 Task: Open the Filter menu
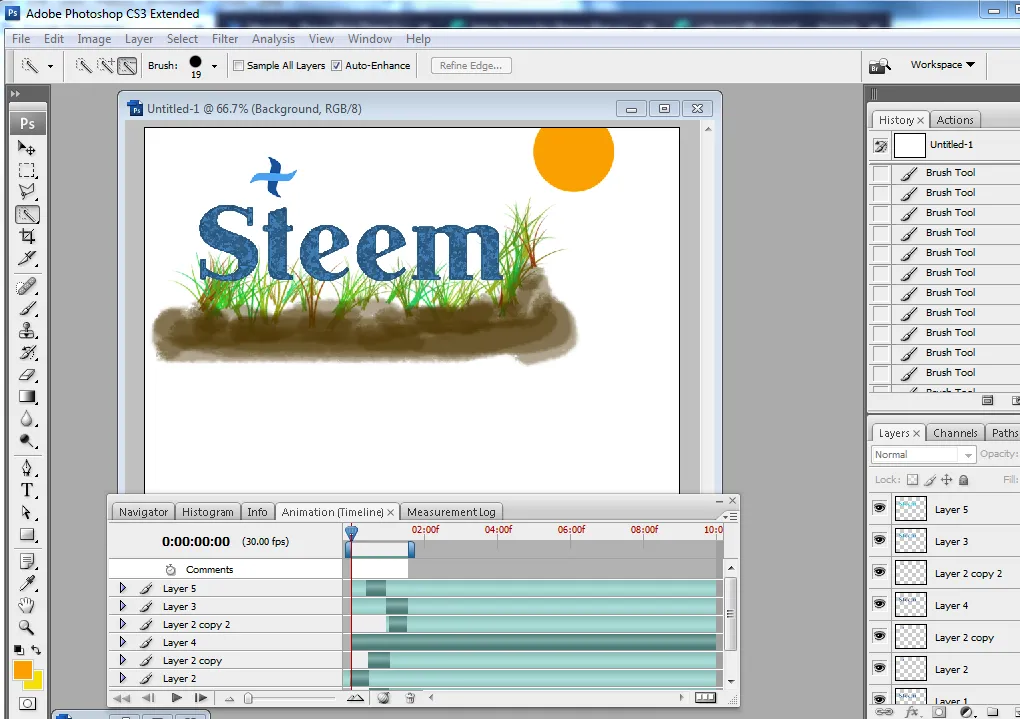point(225,39)
